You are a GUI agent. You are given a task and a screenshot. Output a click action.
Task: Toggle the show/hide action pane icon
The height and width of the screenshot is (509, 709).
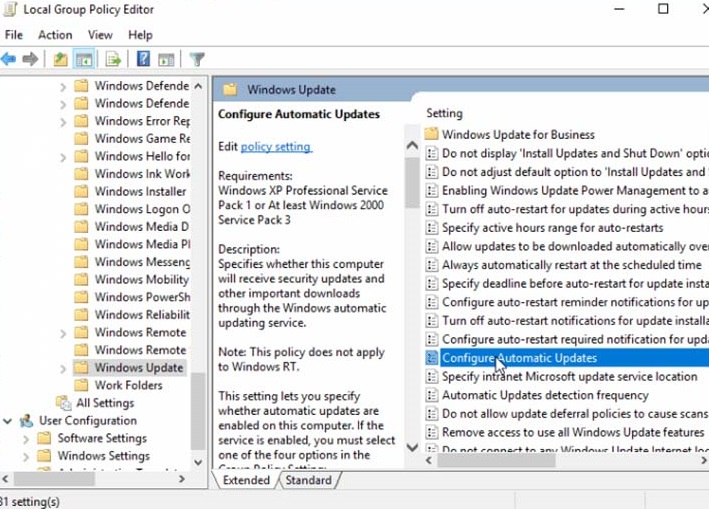[x=166, y=59]
